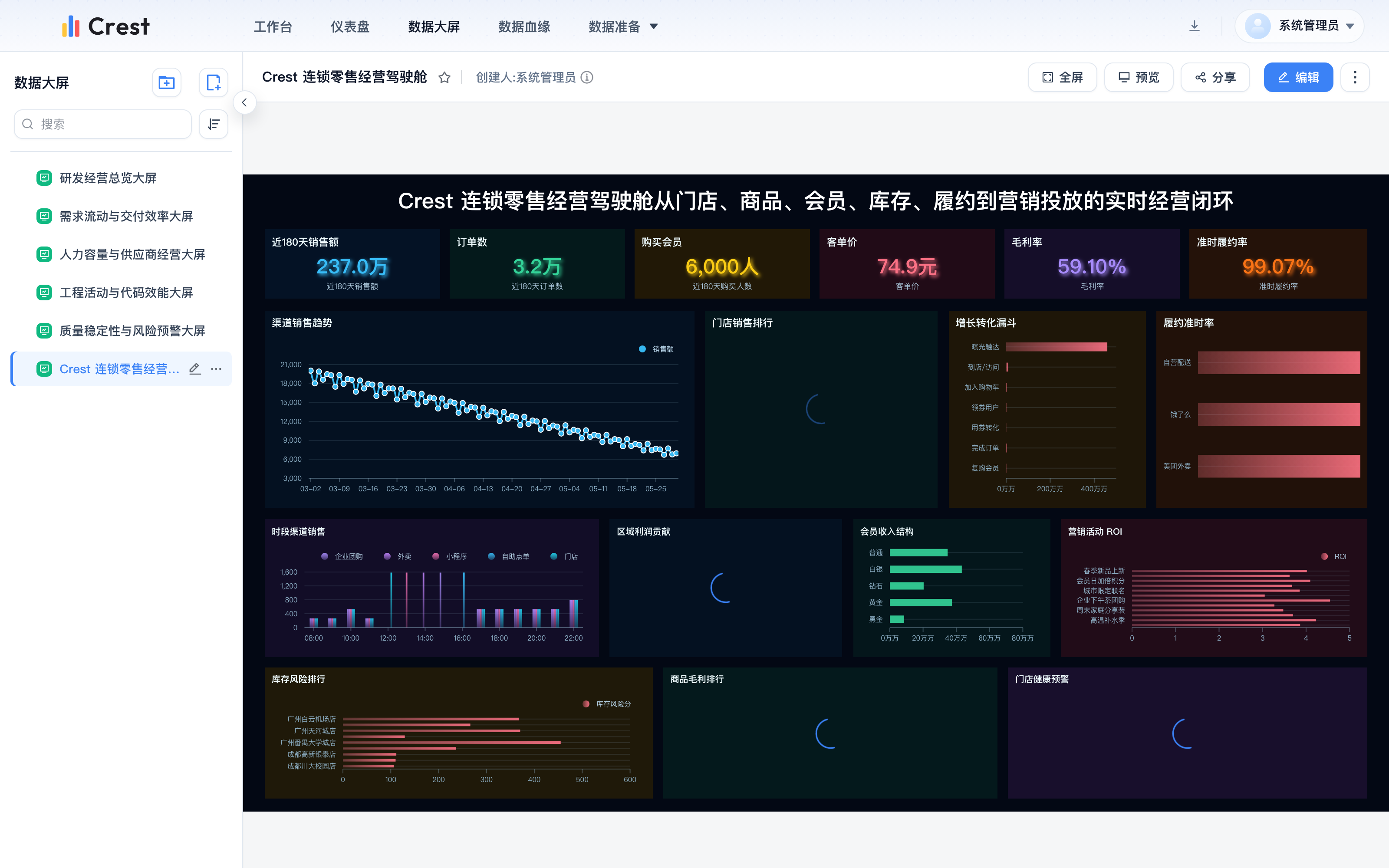Toggle 销售额 legend in 渠道销售趋势 chart
Image resolution: width=1389 pixels, height=868 pixels.
click(x=657, y=349)
